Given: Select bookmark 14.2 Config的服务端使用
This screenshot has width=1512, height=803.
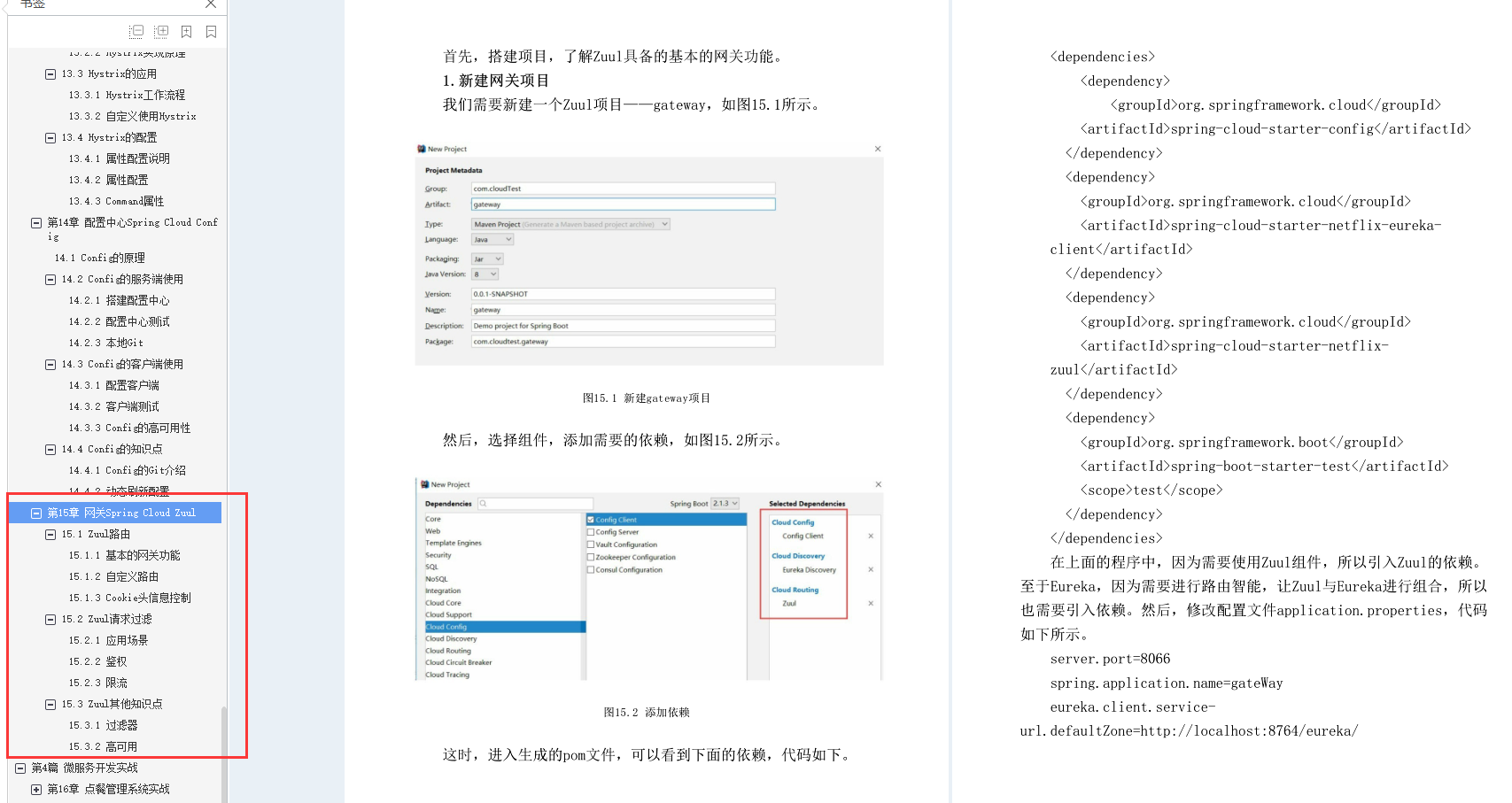Looking at the screenshot, I should (122, 279).
